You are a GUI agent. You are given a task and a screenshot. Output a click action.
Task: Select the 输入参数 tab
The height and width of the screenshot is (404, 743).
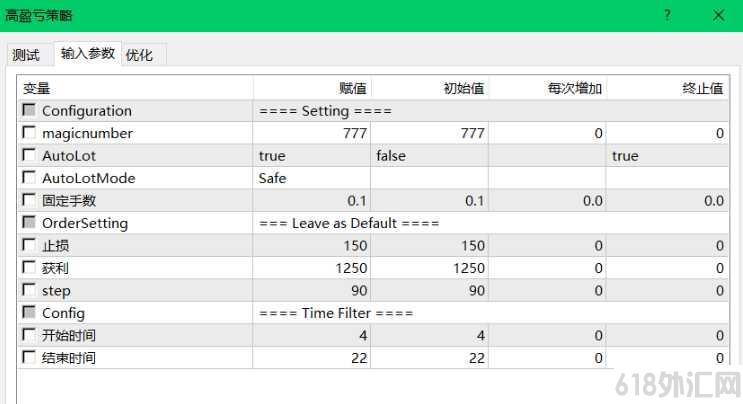tap(88, 53)
